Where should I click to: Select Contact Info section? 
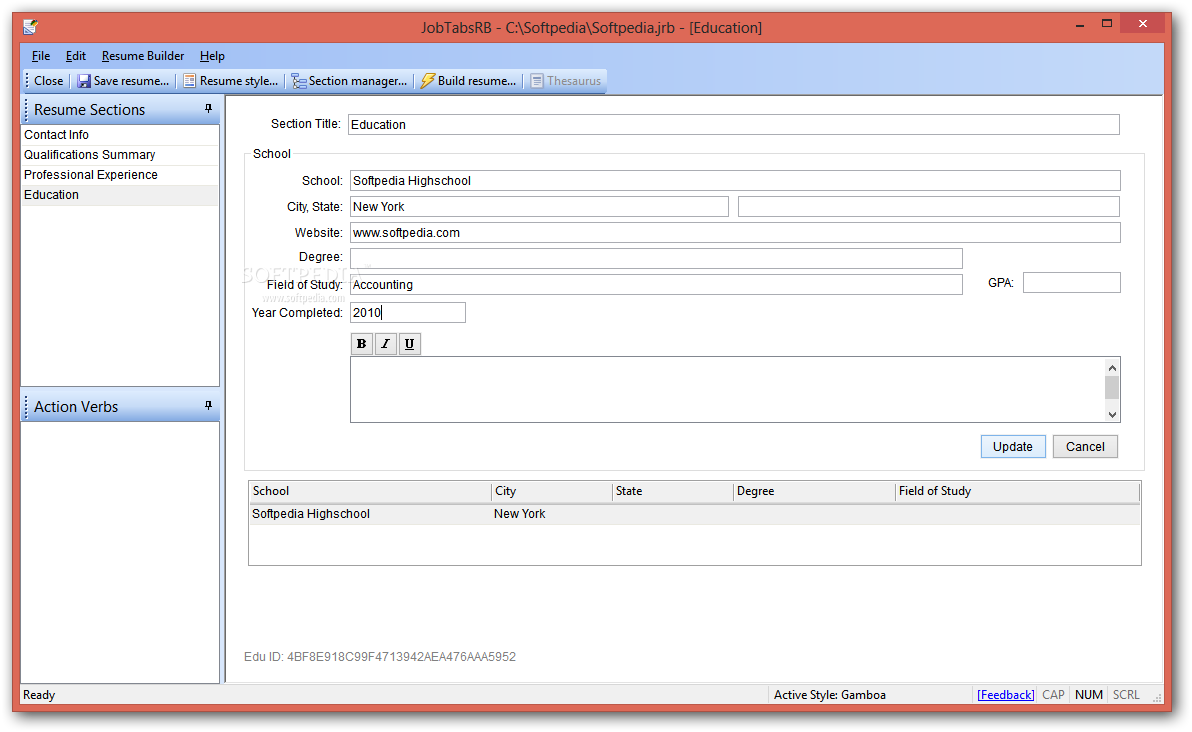click(x=119, y=135)
